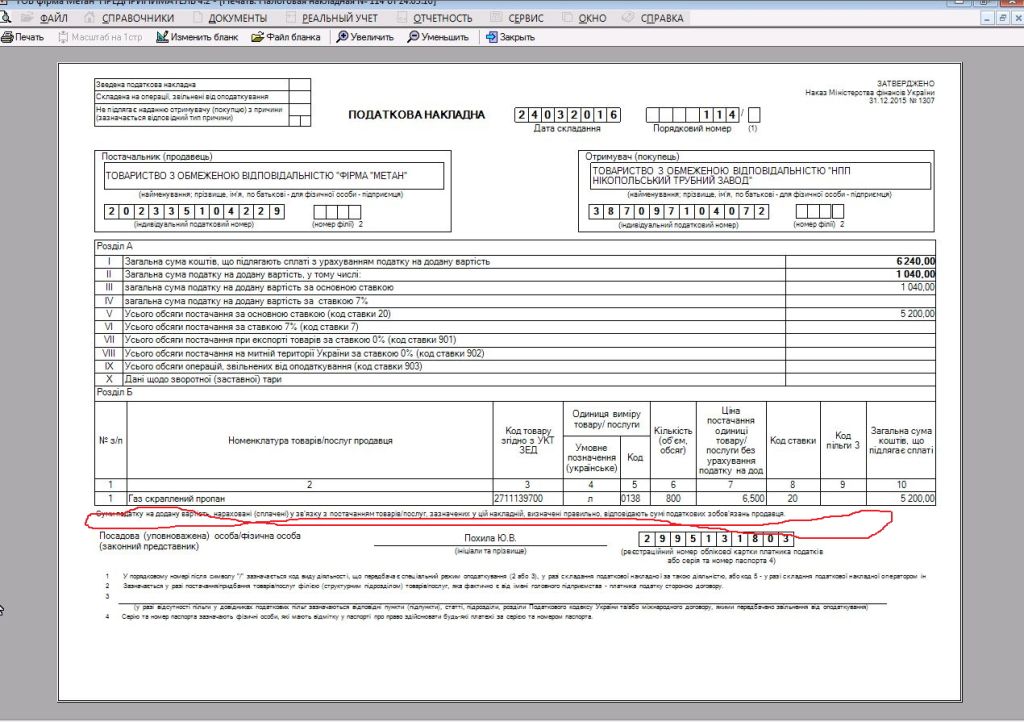Click the Отримувач (покупець) label

pos(632,157)
